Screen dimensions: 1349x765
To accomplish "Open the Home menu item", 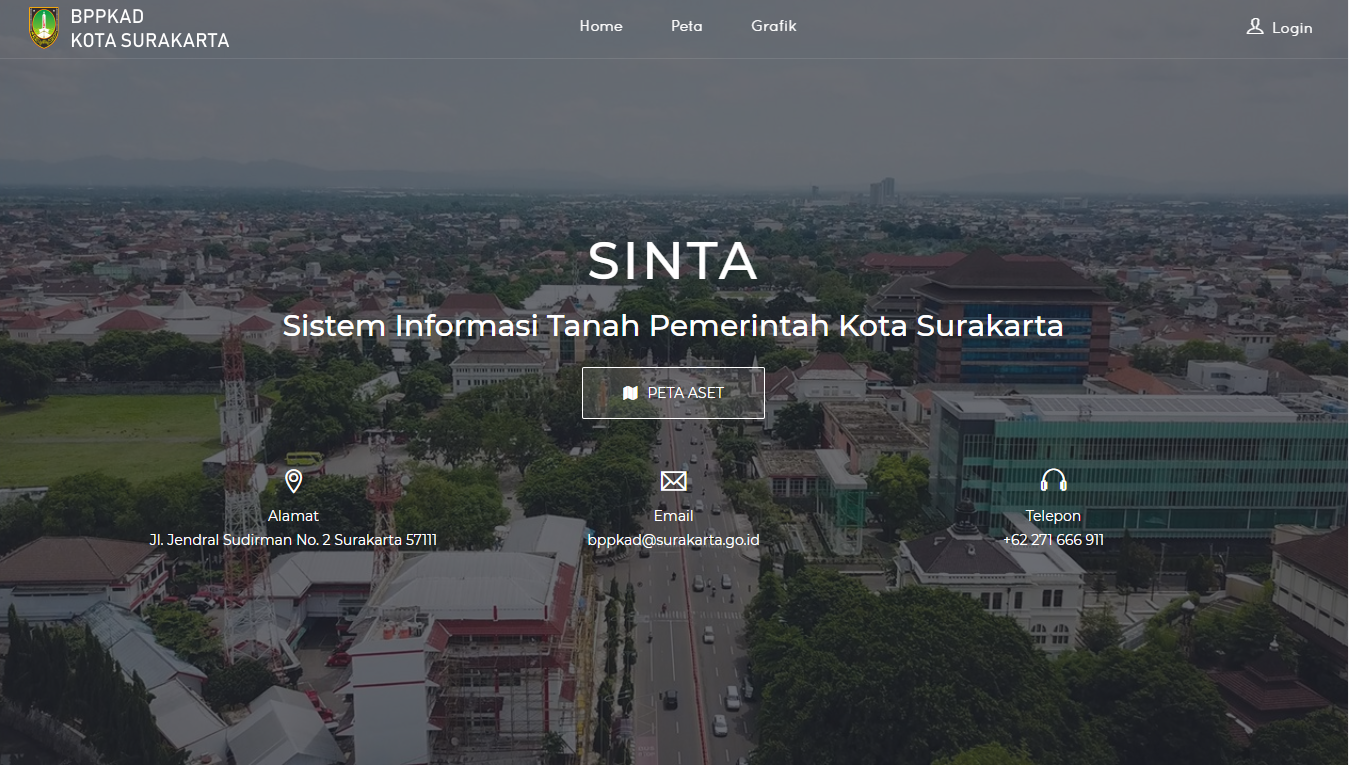I will tap(601, 26).
